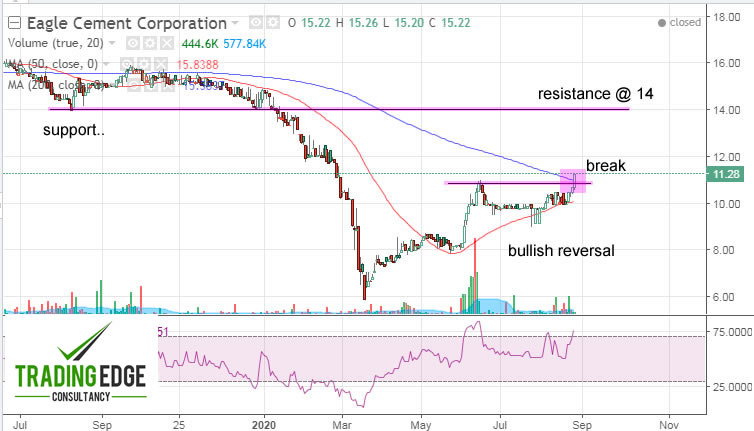Remove the Volume indicator with its X

167,44
